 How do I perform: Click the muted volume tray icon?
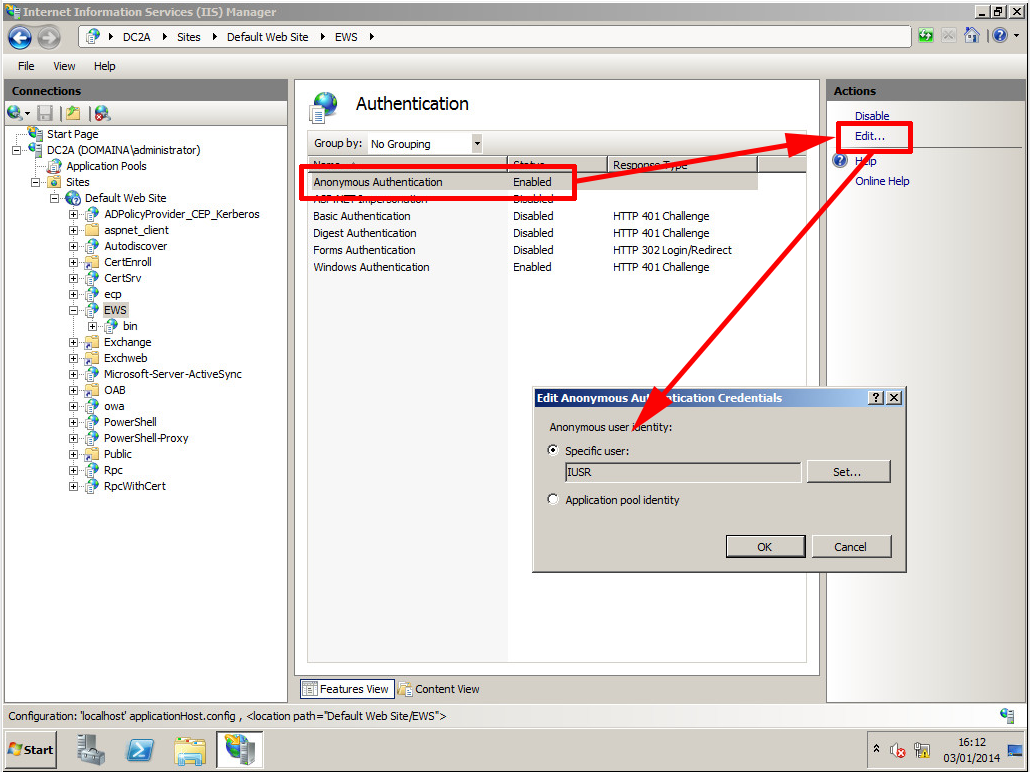898,750
